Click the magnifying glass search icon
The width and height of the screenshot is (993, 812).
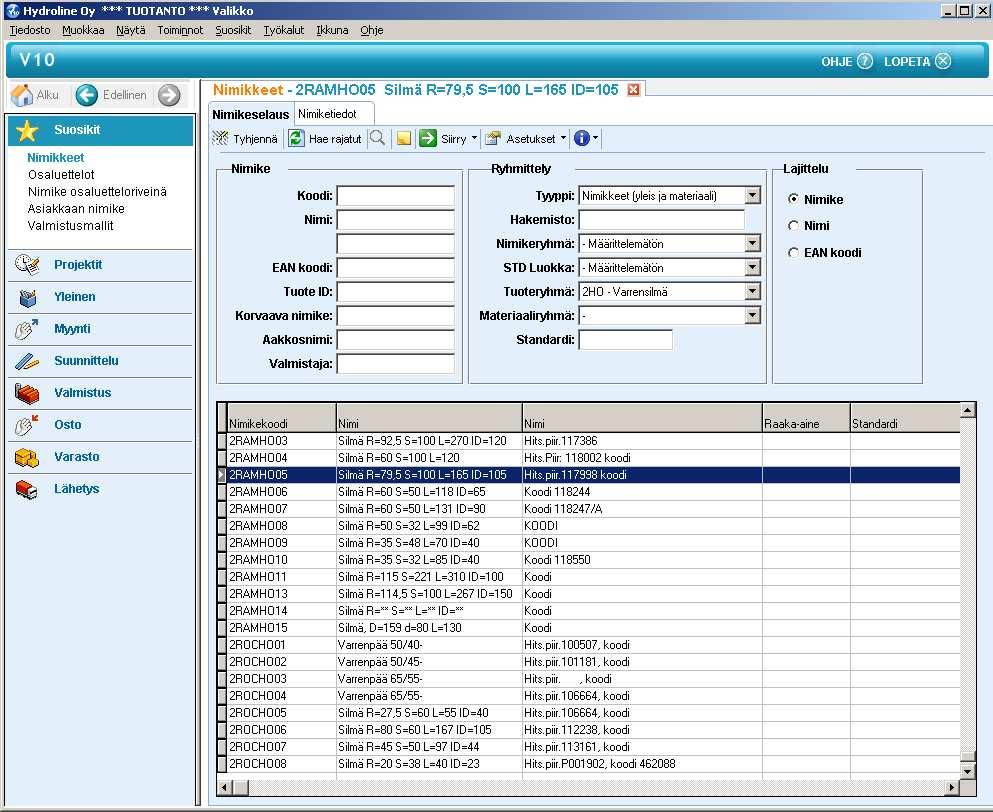pyautogui.click(x=377, y=138)
